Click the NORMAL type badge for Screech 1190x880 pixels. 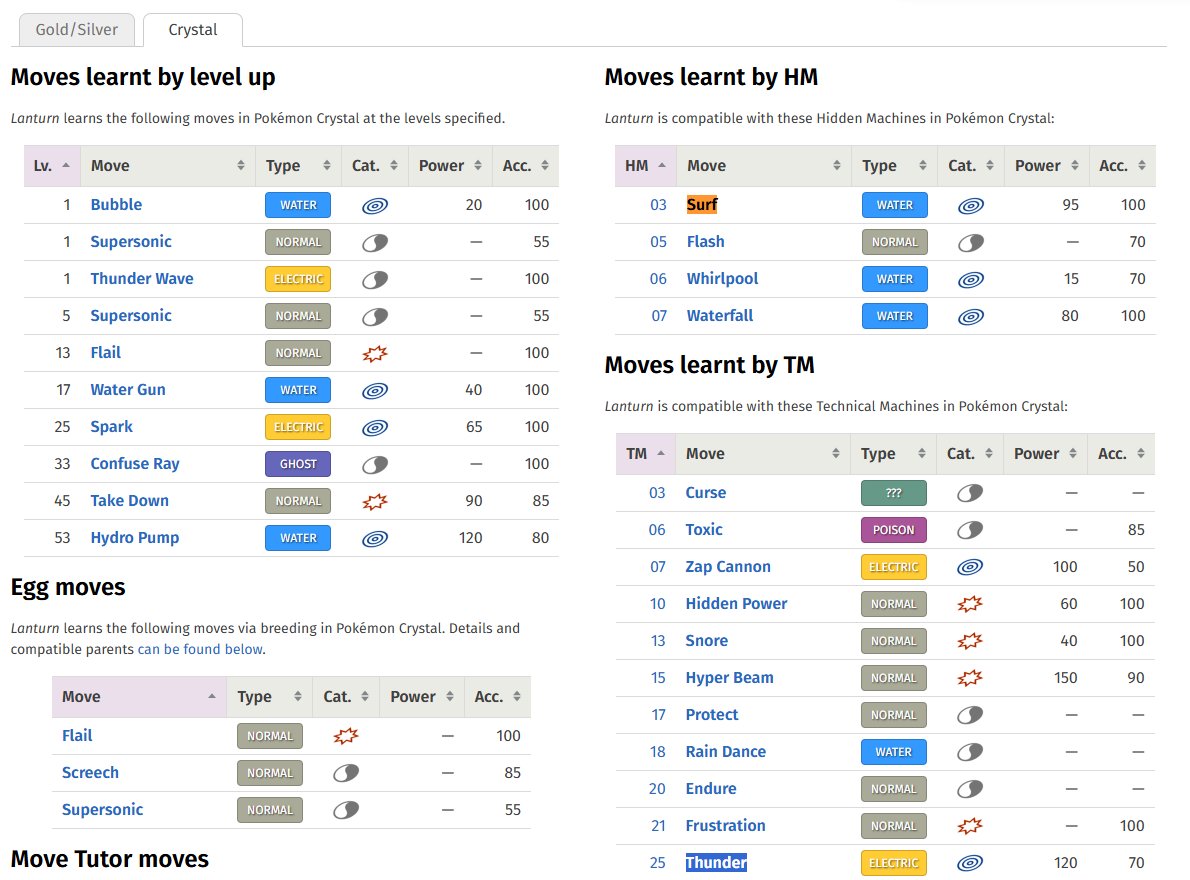(269, 773)
